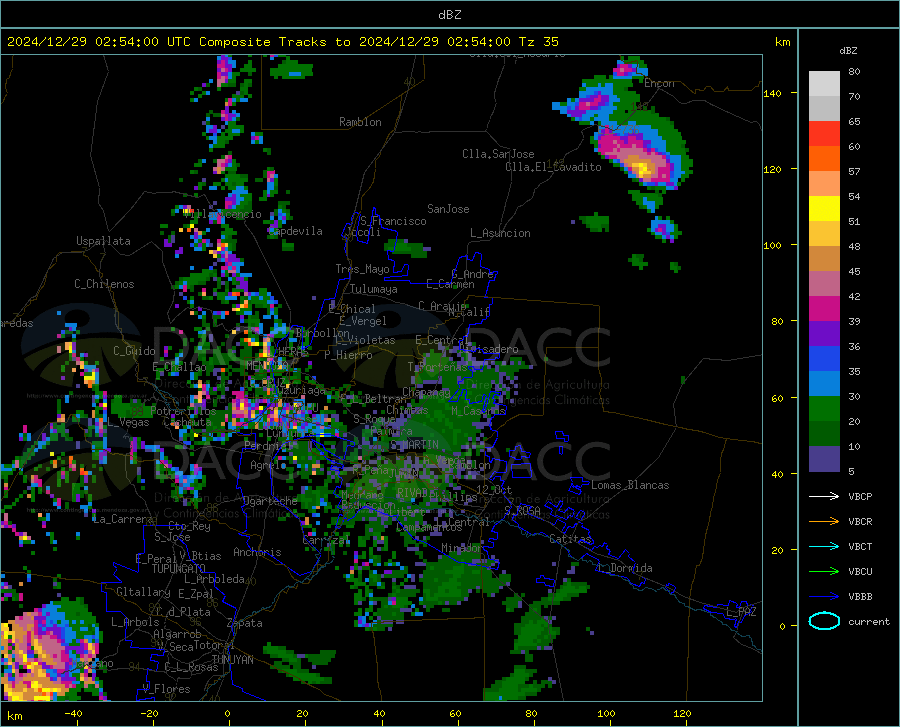This screenshot has height=727, width=900.
Task: Click the C_Guido place label
Action: 134,351
